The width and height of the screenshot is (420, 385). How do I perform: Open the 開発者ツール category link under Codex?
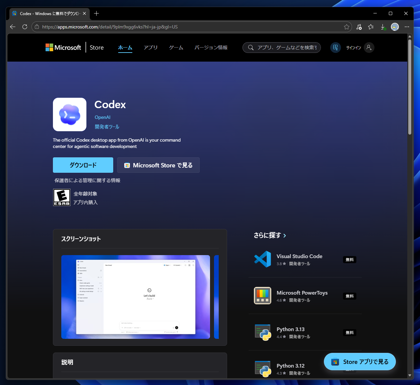[x=107, y=127]
